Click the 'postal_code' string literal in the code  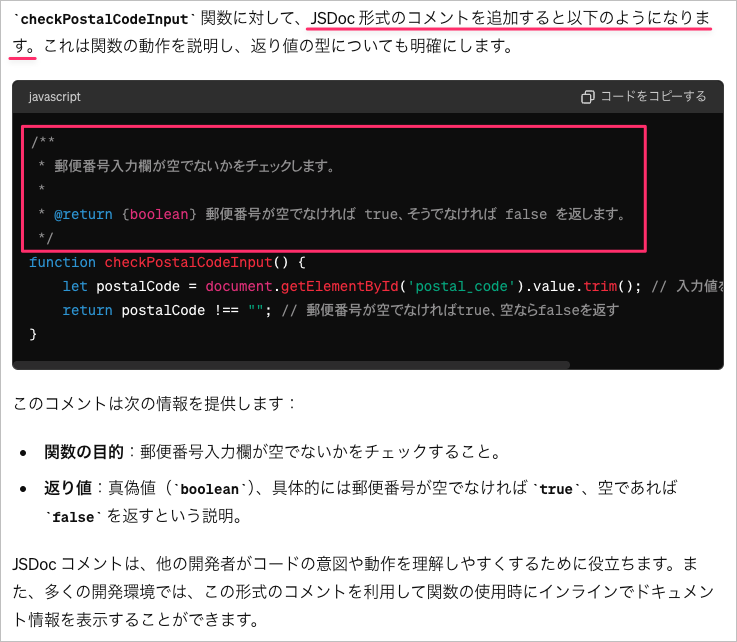coord(461,286)
